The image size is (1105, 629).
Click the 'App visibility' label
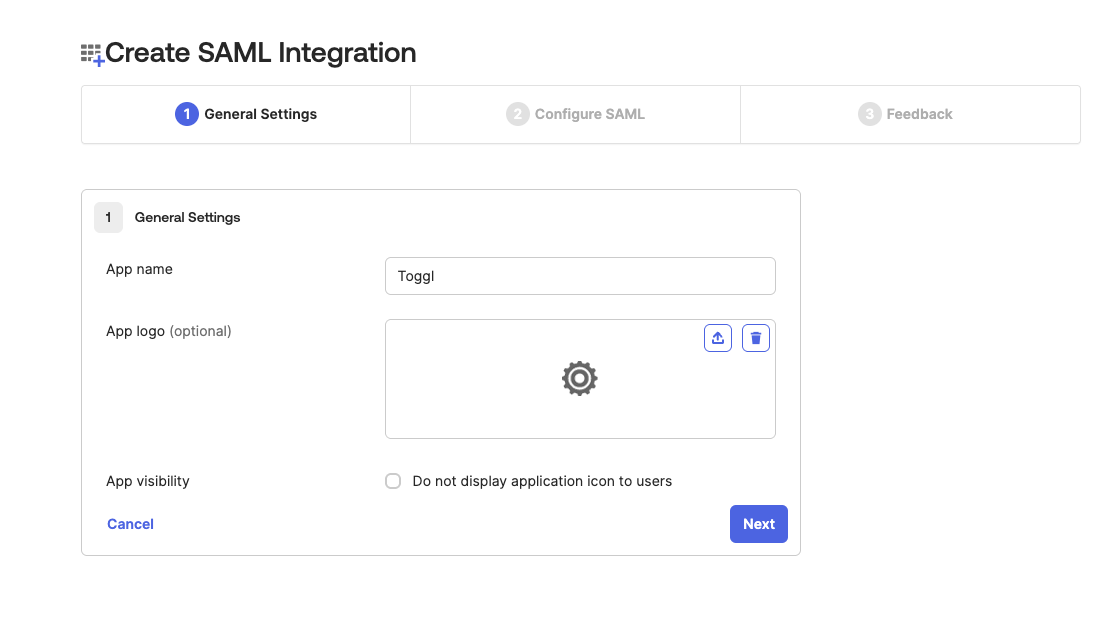[147, 481]
